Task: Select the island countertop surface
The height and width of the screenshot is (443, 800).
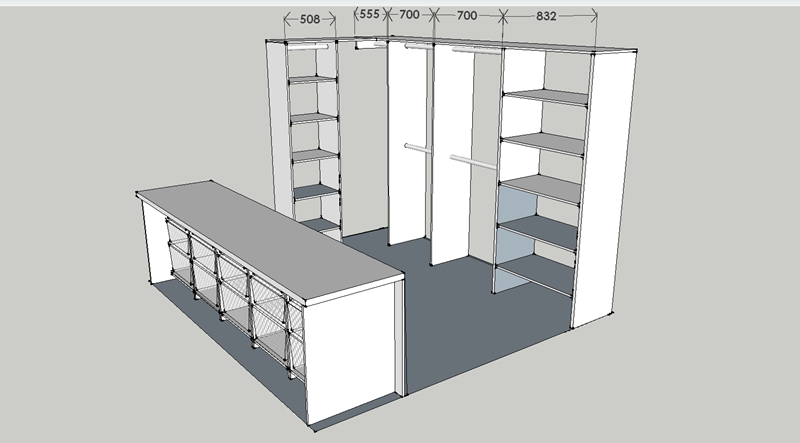Action: click(270, 240)
